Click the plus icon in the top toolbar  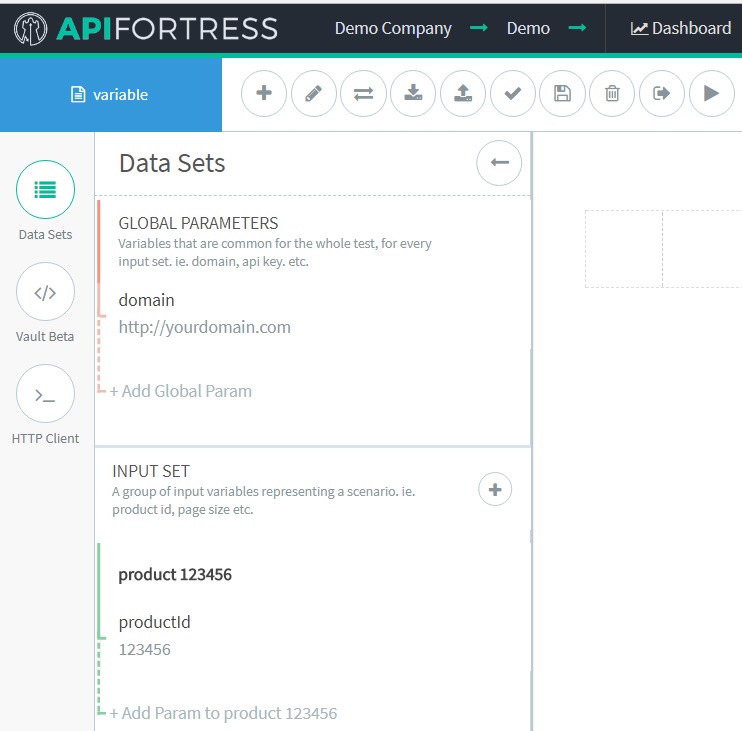point(264,94)
